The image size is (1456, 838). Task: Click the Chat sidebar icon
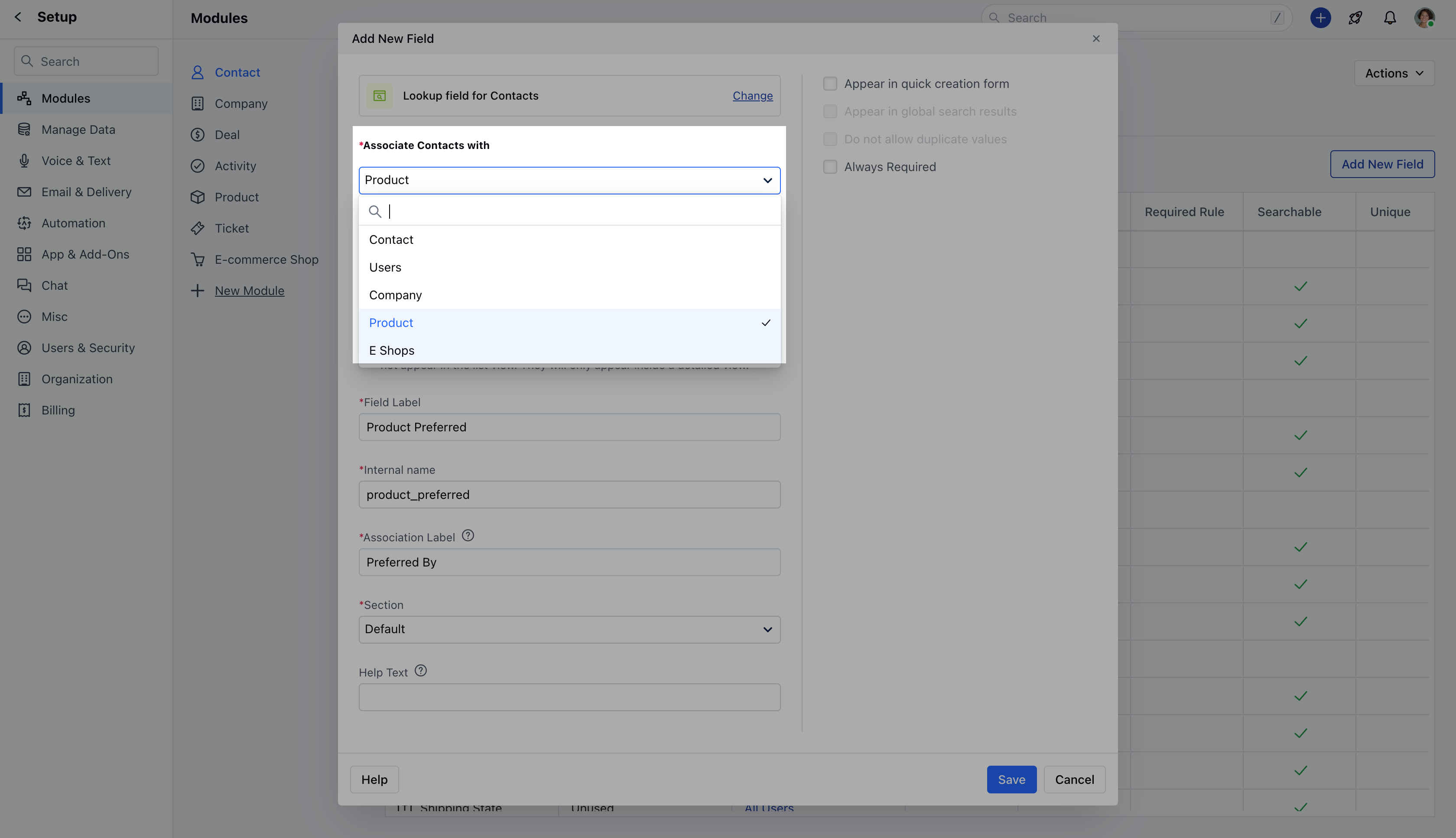tap(24, 285)
